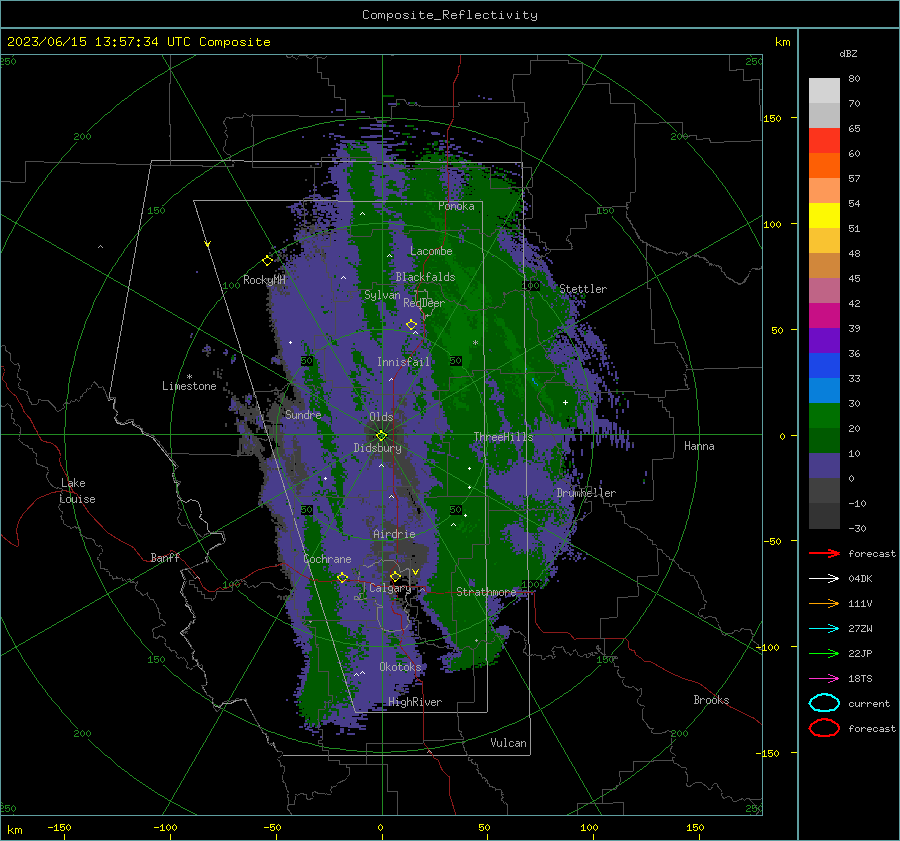Click the Okotoks town label
This screenshot has width=900, height=841.
tap(400, 667)
